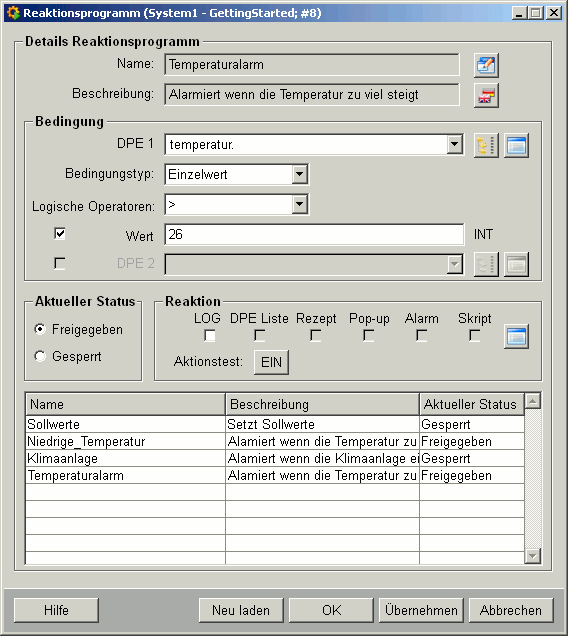Viewport: 568px width, 636px height.
Task: Click the disabled DPE 2 panel icon
Action: tap(516, 264)
